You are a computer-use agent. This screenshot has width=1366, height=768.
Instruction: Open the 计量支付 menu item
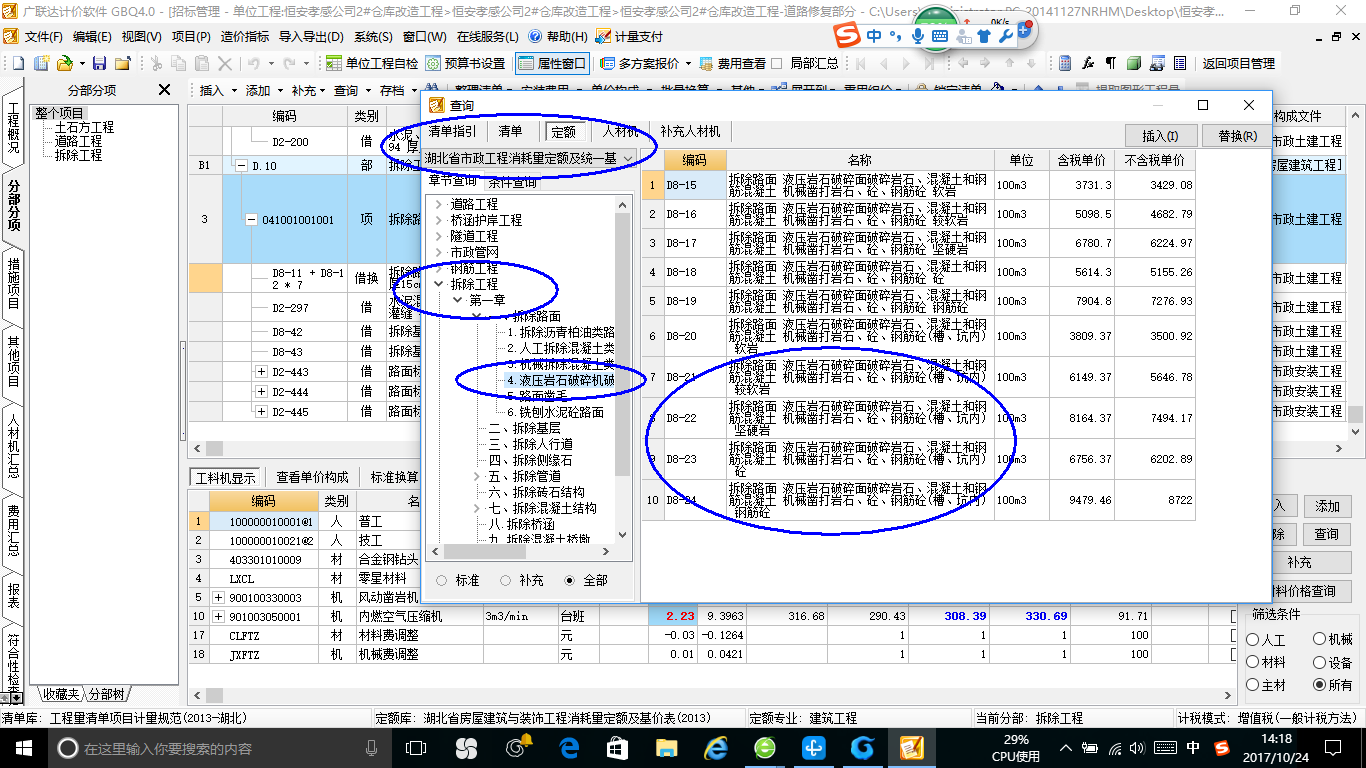pos(629,36)
